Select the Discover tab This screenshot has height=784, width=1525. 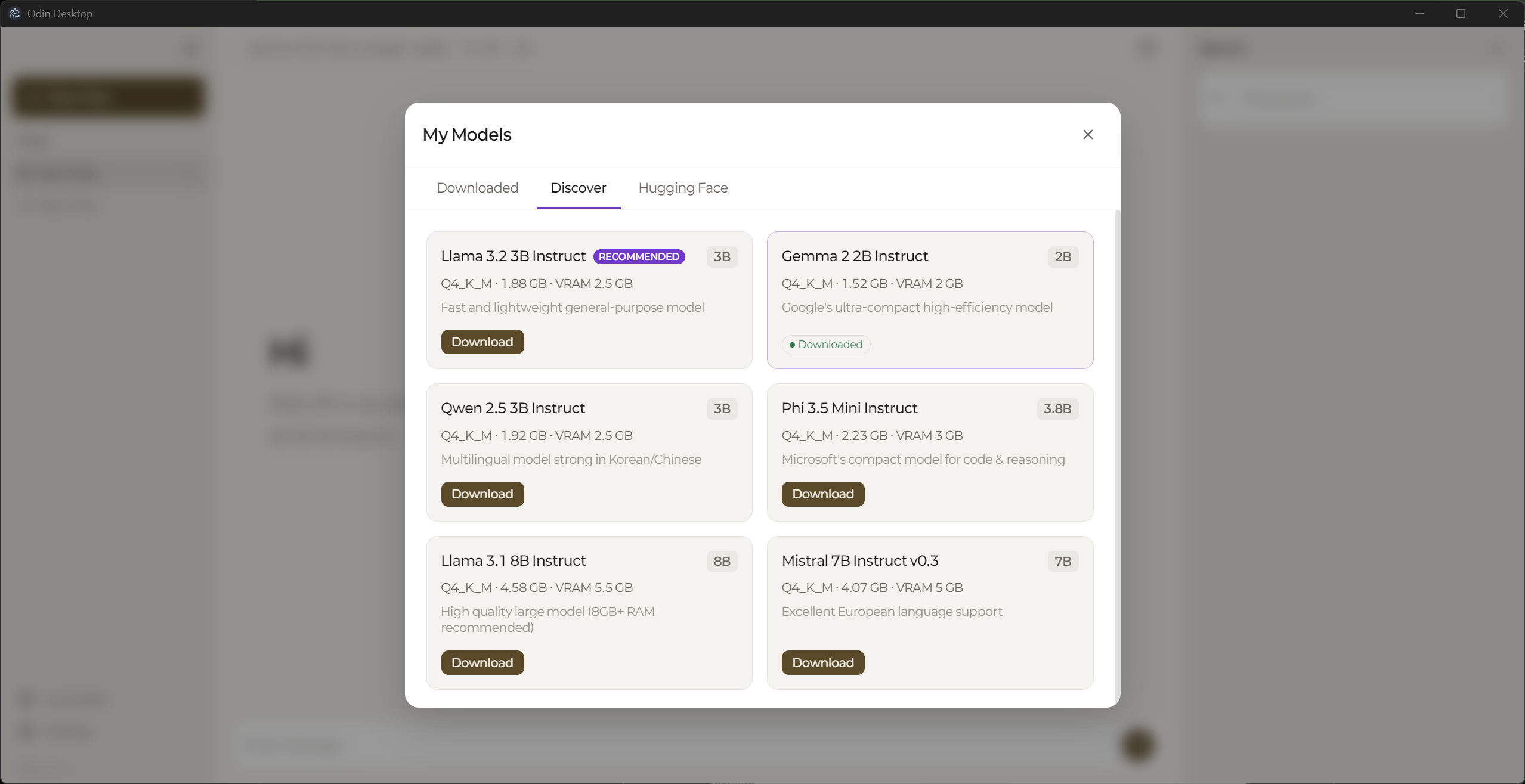(578, 188)
